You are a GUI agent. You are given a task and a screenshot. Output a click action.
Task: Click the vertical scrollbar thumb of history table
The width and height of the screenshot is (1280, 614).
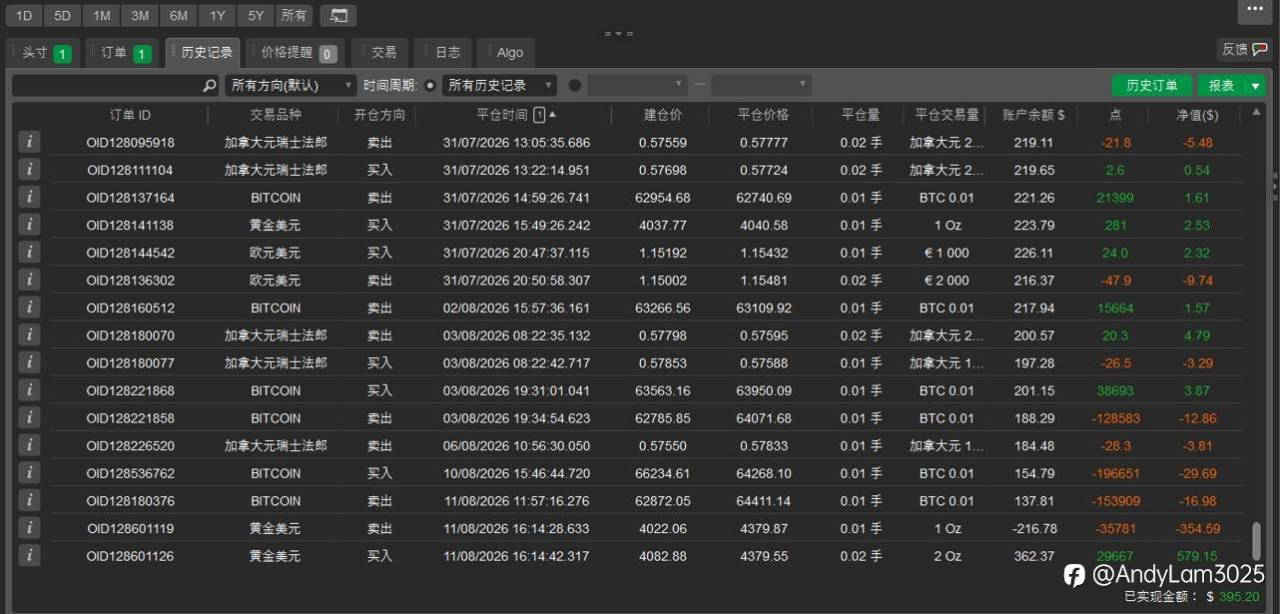click(x=1256, y=540)
